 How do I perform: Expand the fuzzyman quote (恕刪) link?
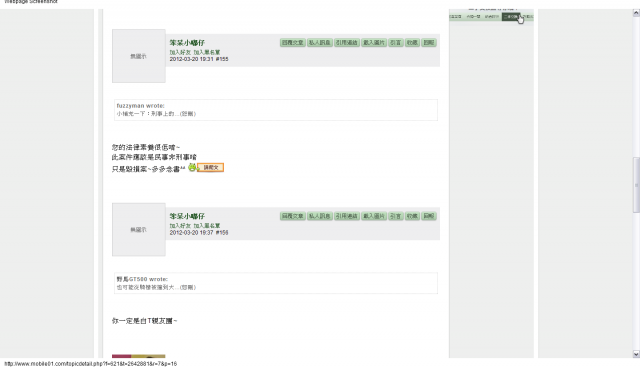pos(188,114)
